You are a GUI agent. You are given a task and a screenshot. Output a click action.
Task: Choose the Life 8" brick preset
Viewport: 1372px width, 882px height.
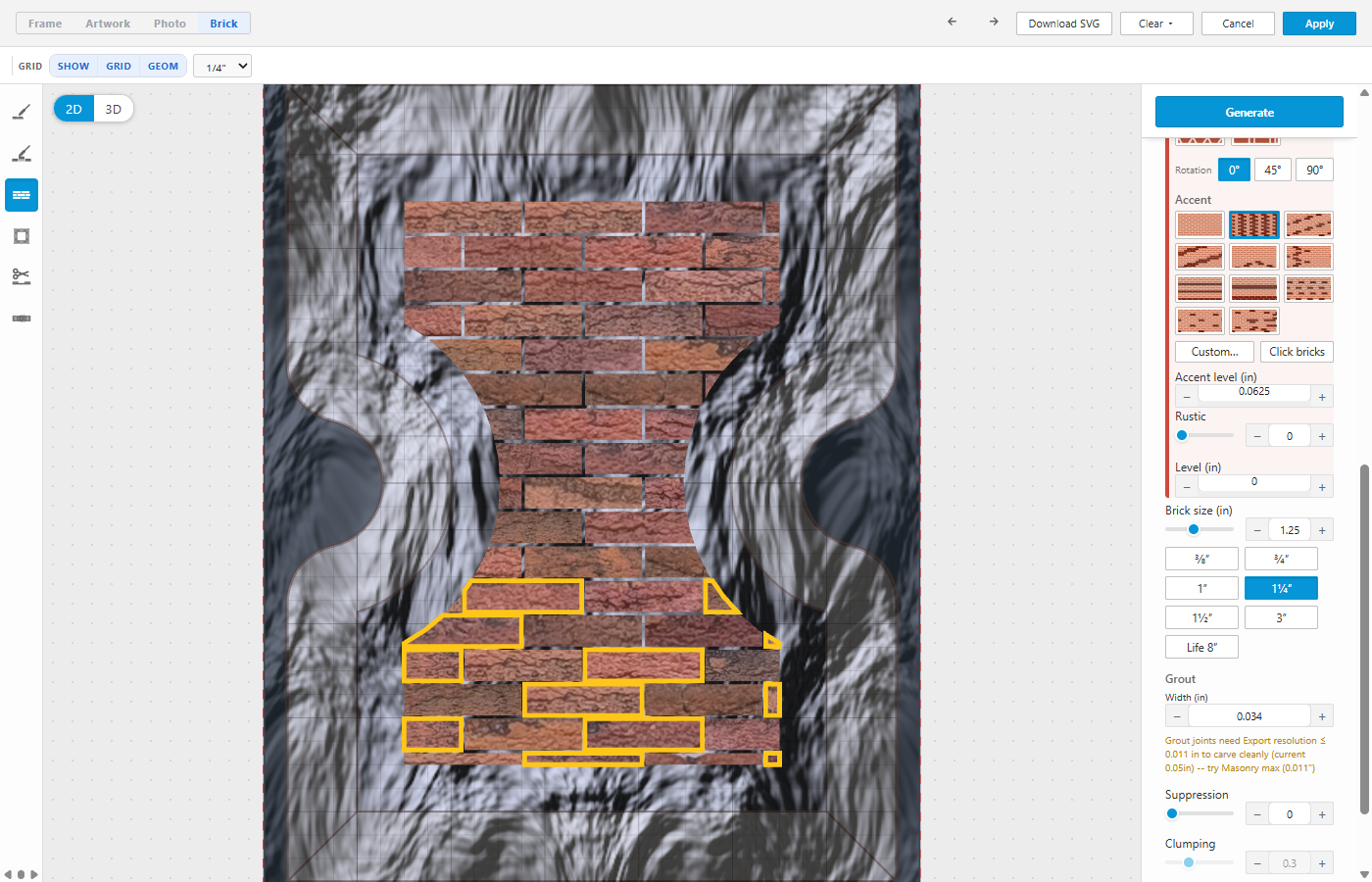coord(1201,647)
